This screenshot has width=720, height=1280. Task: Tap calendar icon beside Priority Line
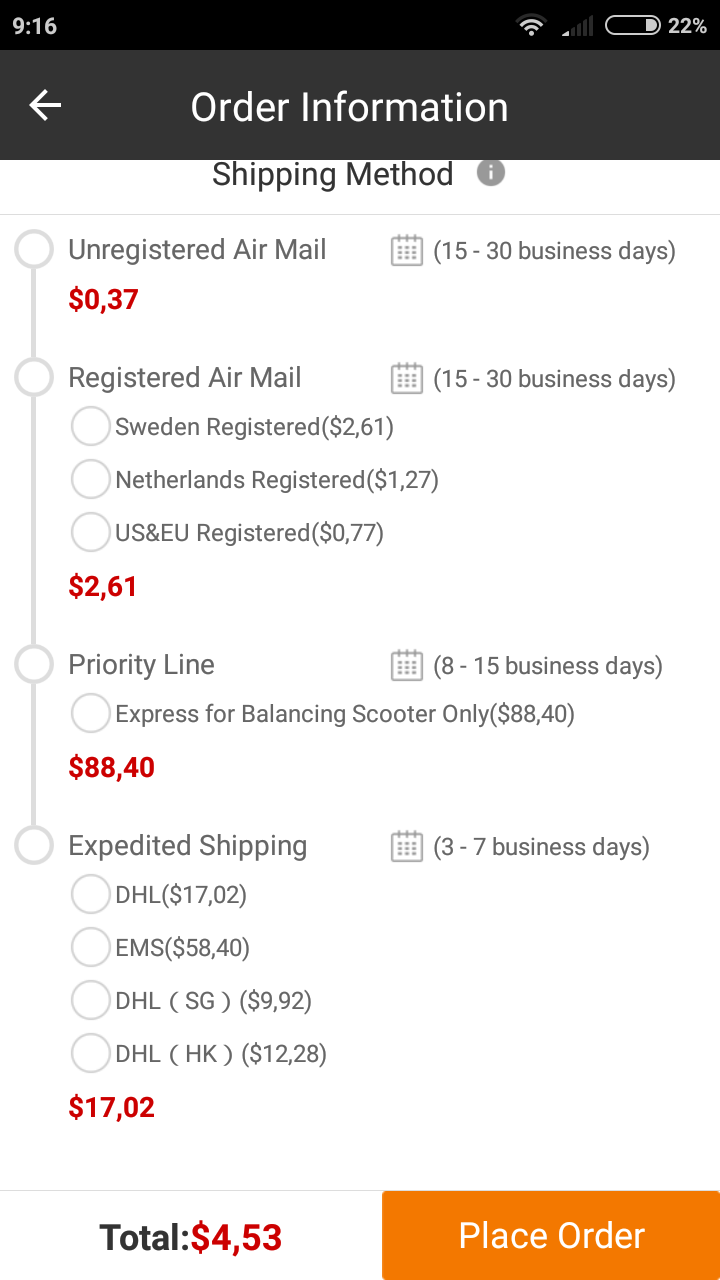click(406, 665)
